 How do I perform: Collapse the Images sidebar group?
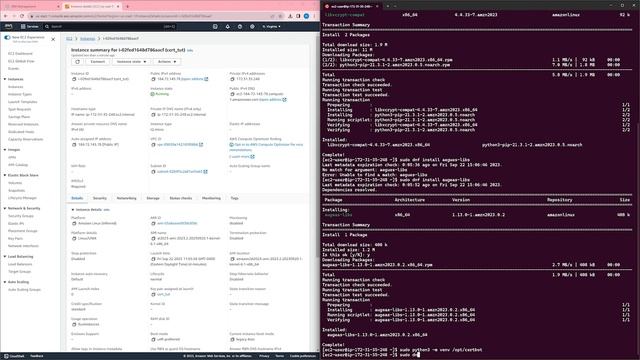[5, 150]
